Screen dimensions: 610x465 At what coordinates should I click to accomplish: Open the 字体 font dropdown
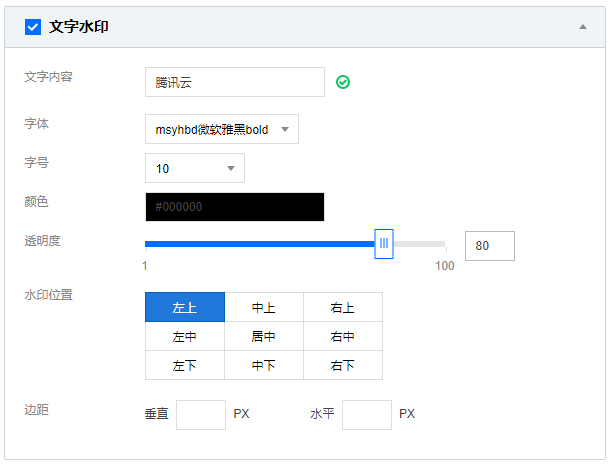click(x=222, y=129)
